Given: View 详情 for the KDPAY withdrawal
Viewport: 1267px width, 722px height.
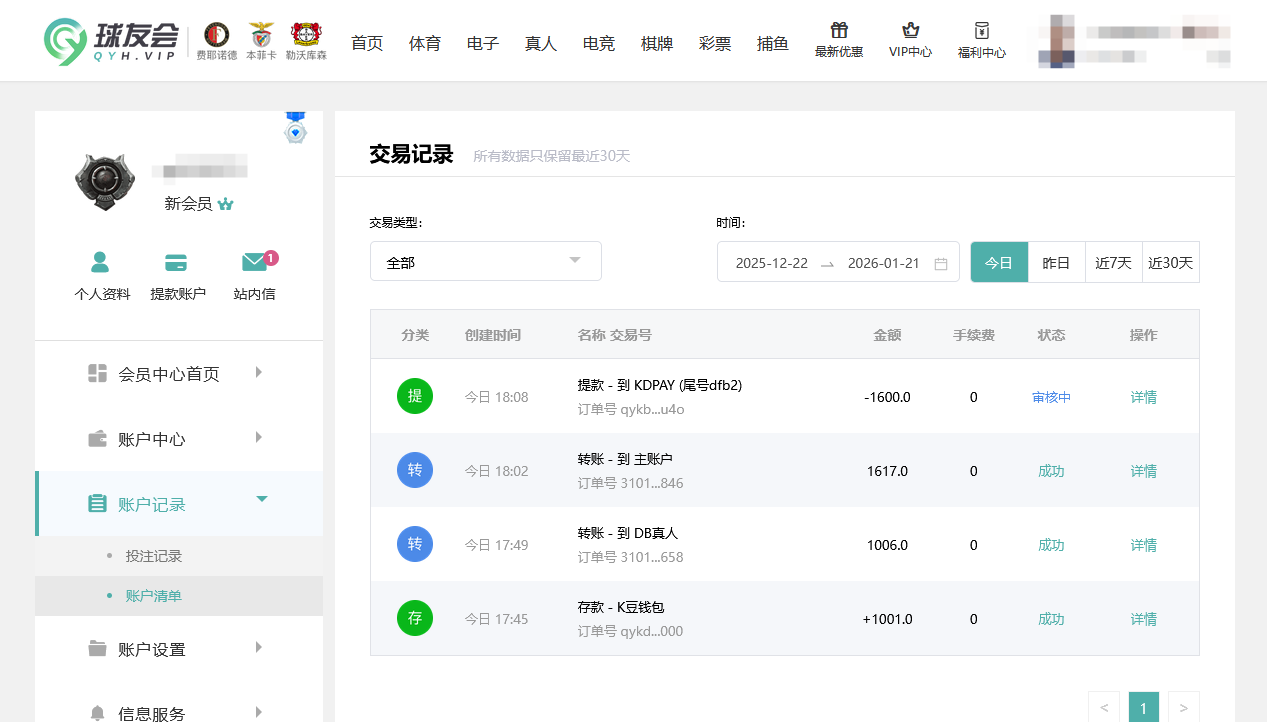Looking at the screenshot, I should [1142, 396].
